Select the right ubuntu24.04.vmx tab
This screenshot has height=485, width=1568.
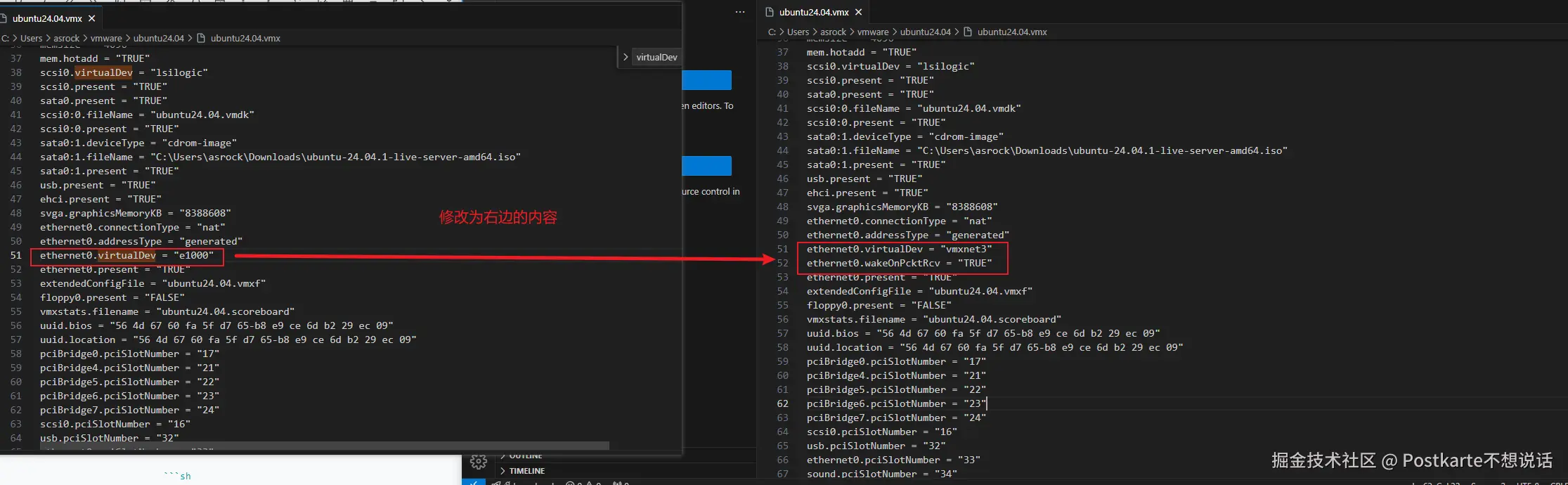point(814,12)
